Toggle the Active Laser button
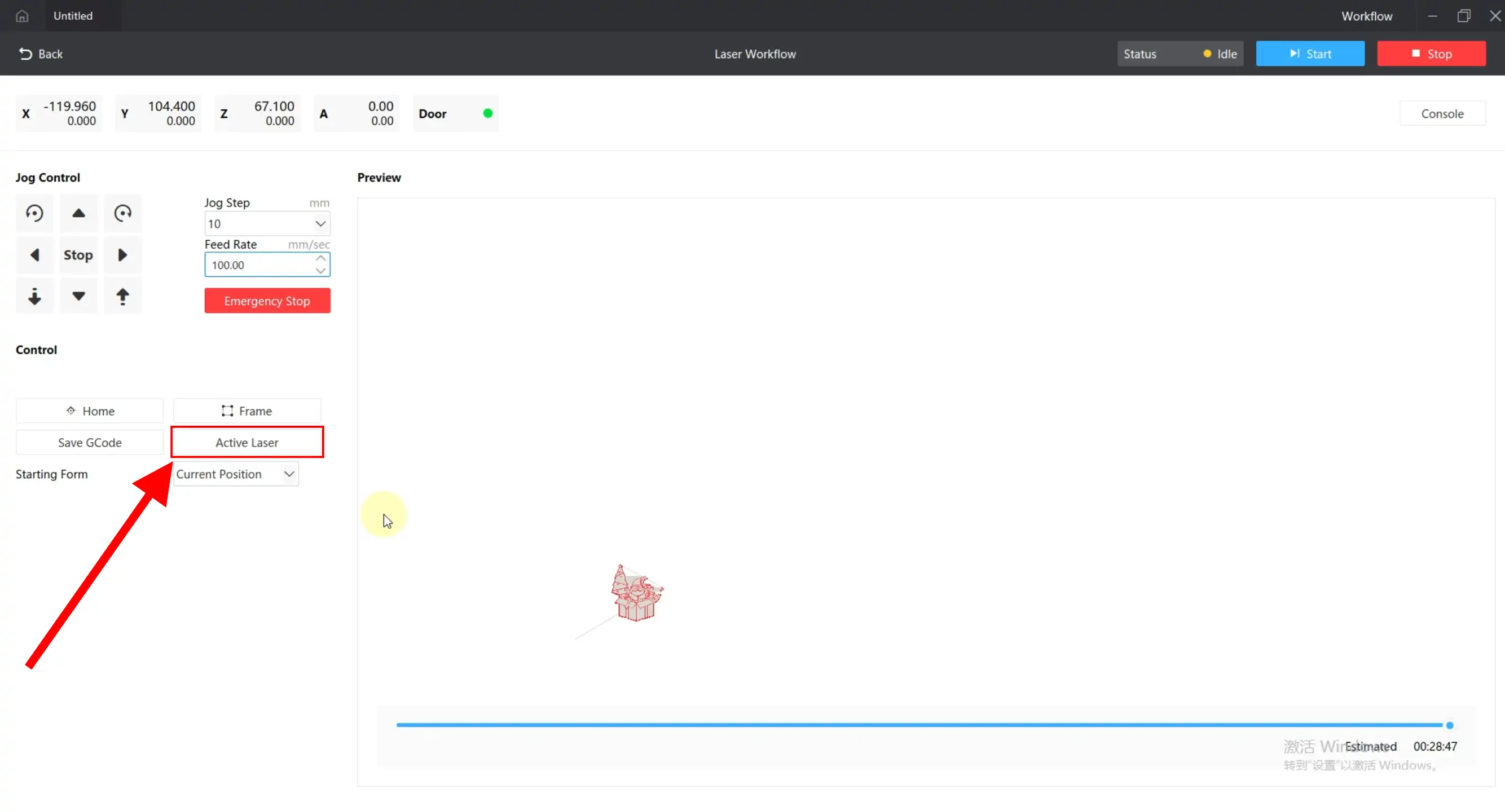Viewport: 1505px width, 812px height. click(247, 443)
